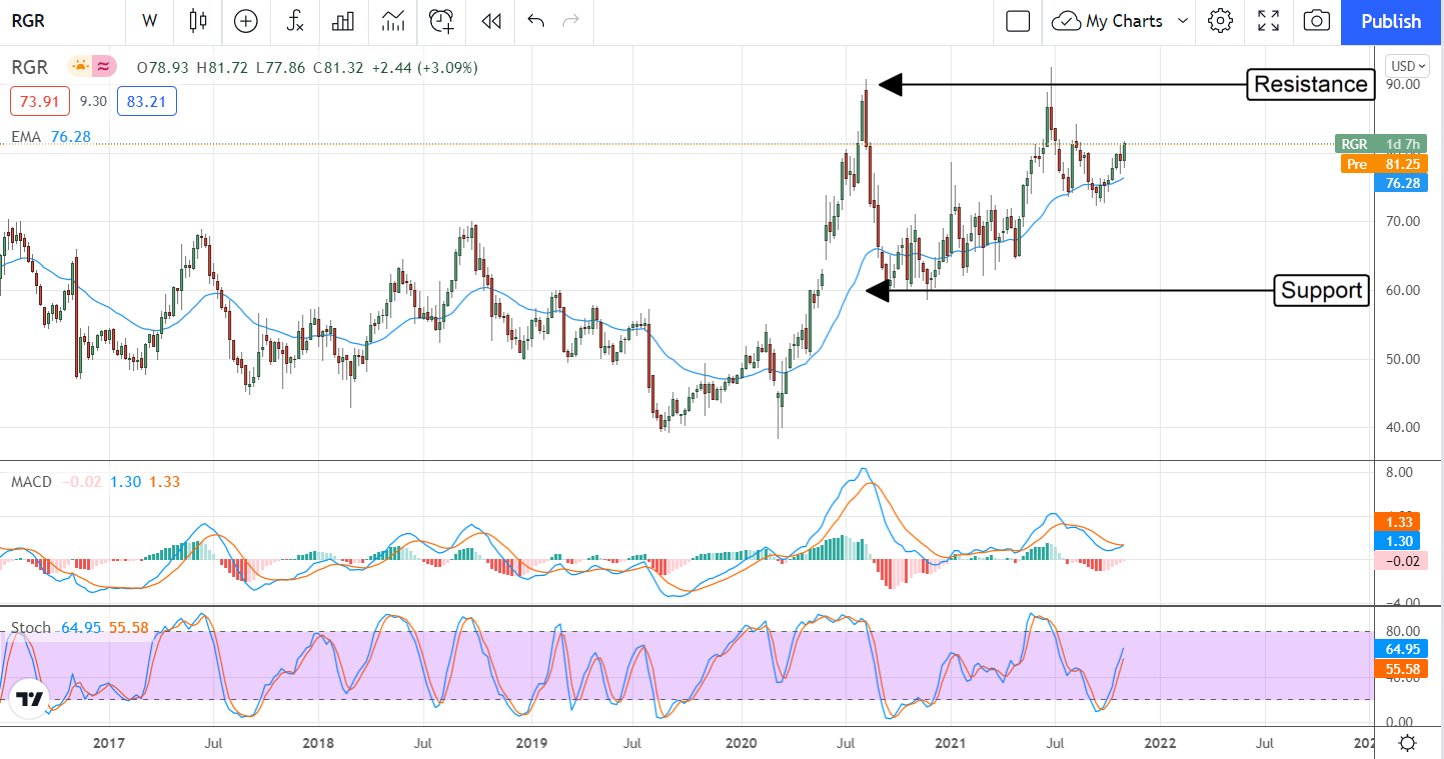Click the 2022 time axis label
Viewport: 1444px width, 759px height.
(x=1160, y=743)
